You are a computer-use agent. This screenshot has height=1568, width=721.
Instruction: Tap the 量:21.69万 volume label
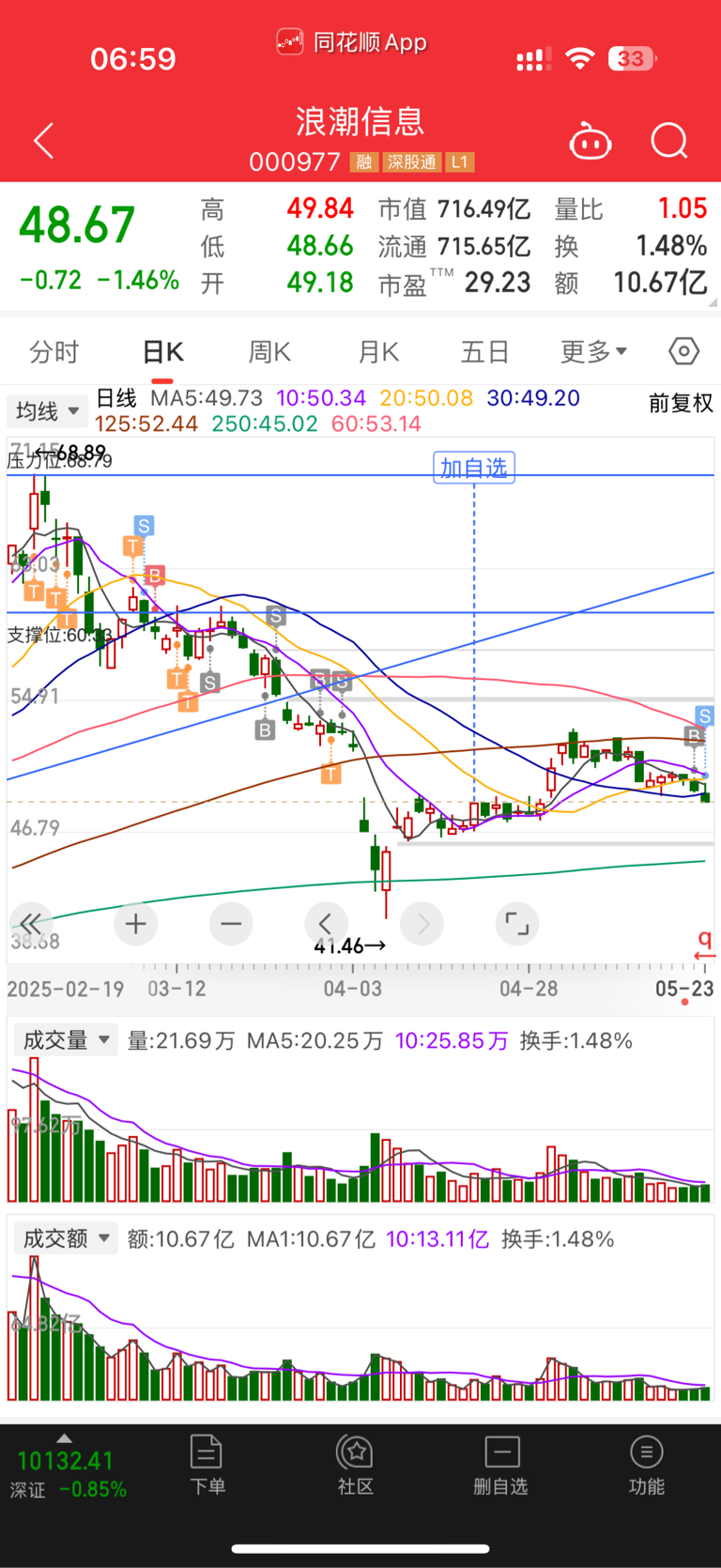pos(181,1040)
